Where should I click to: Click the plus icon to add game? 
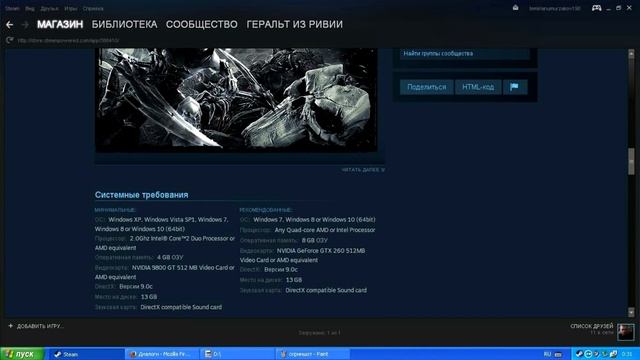(x=11, y=326)
